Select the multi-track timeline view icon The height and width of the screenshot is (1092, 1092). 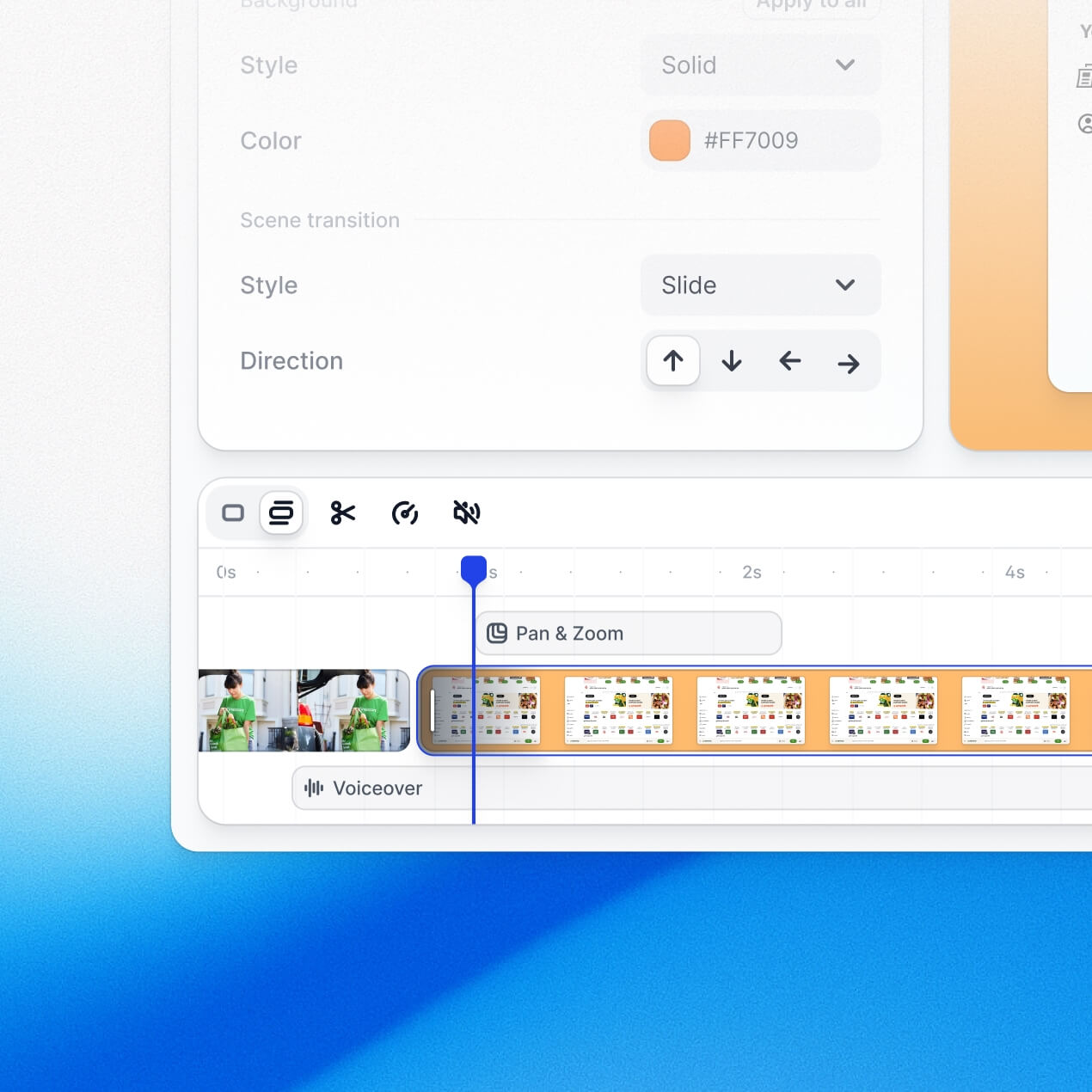point(281,513)
